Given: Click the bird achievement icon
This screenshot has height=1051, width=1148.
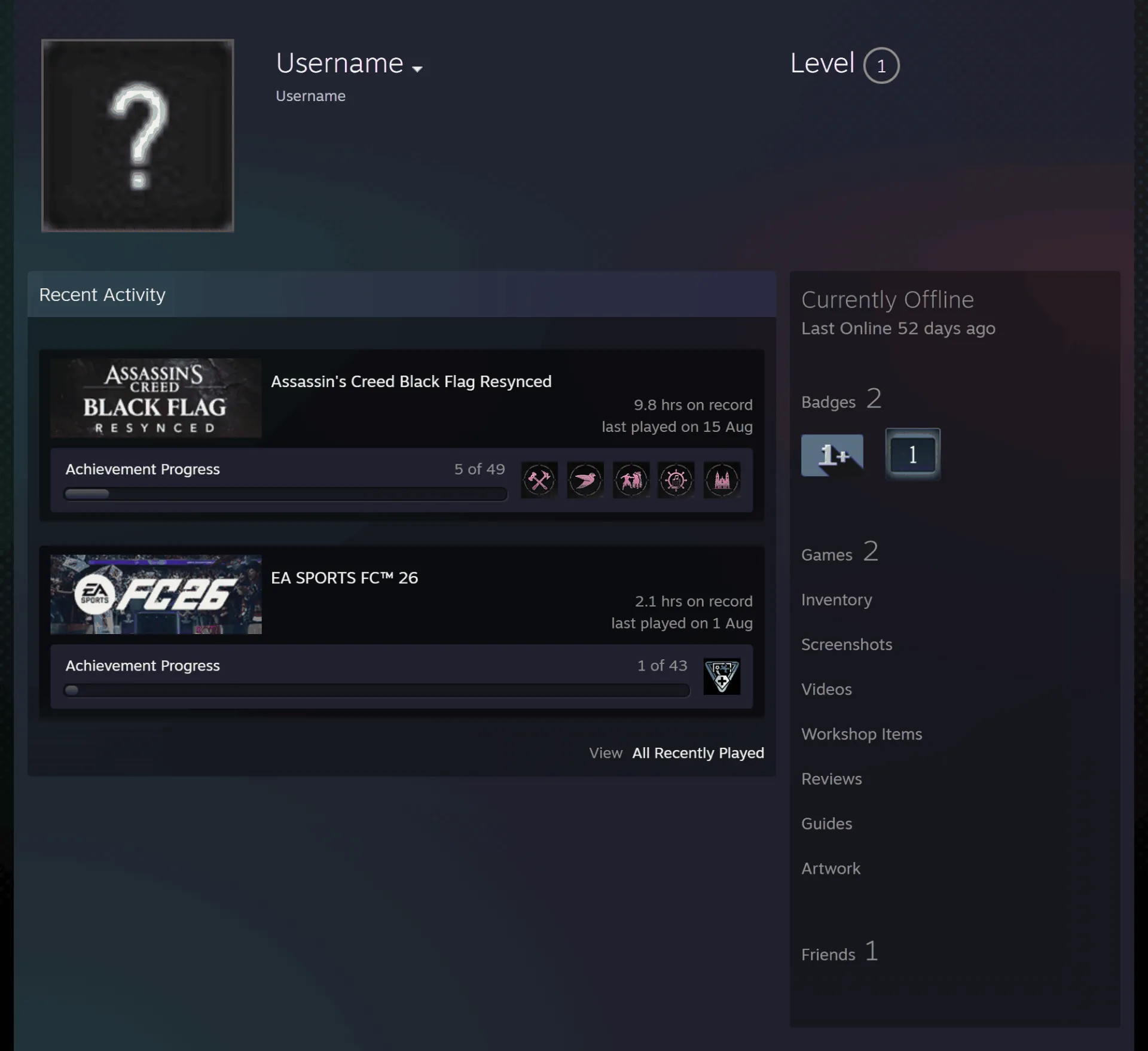Looking at the screenshot, I should (x=585, y=480).
